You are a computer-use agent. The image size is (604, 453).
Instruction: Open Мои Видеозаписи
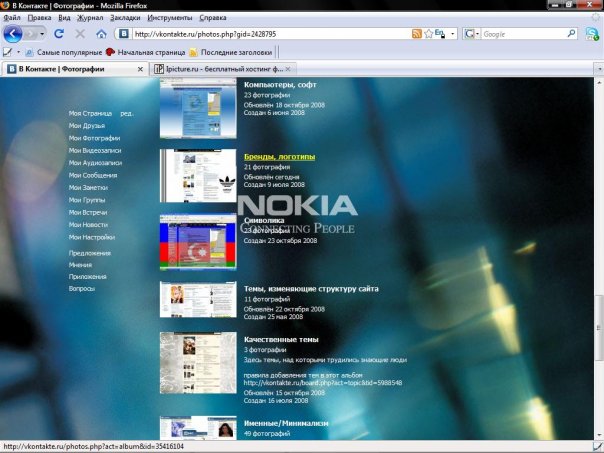click(95, 150)
